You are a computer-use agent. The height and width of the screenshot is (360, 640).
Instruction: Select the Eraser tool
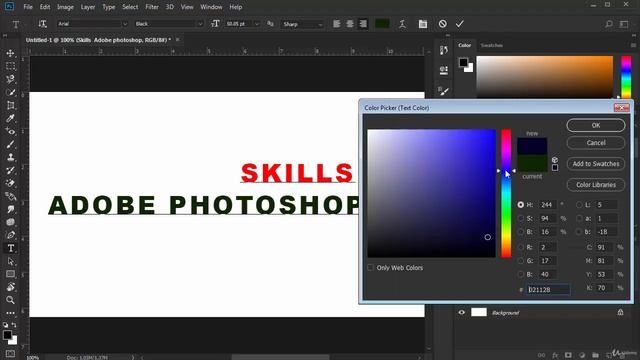click(11, 183)
